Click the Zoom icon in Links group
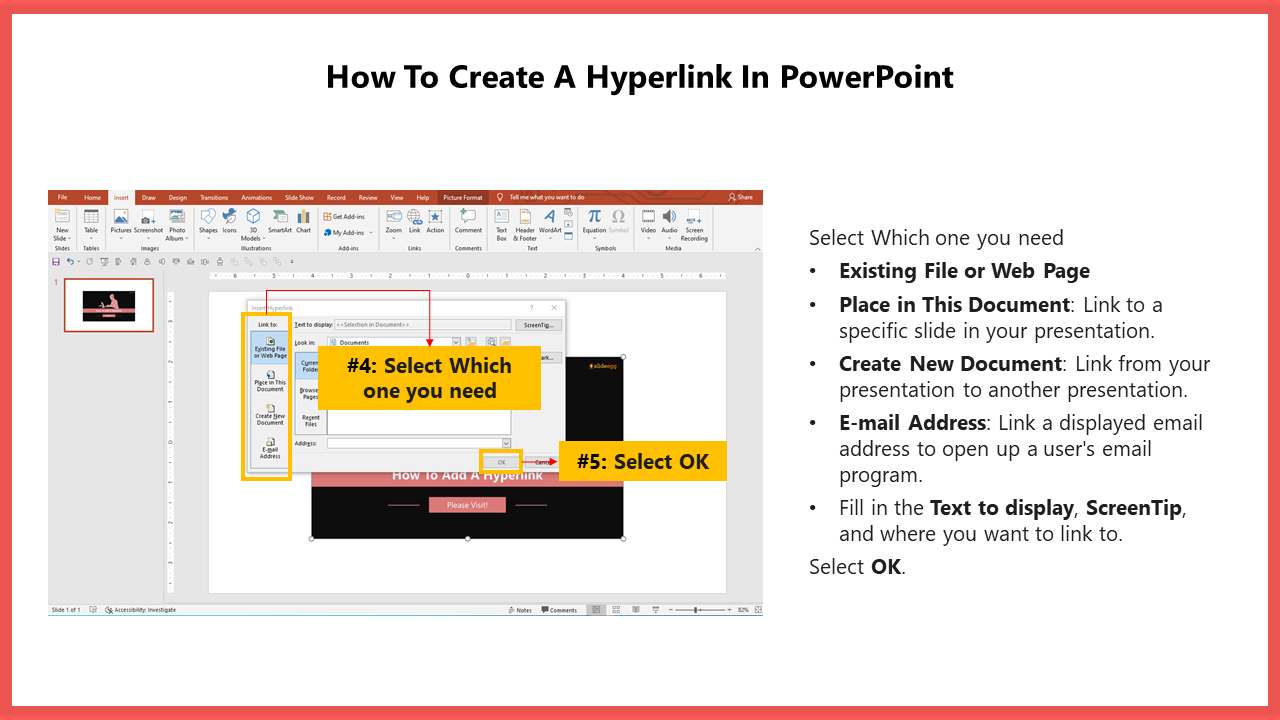1280x720 pixels. pos(394,218)
